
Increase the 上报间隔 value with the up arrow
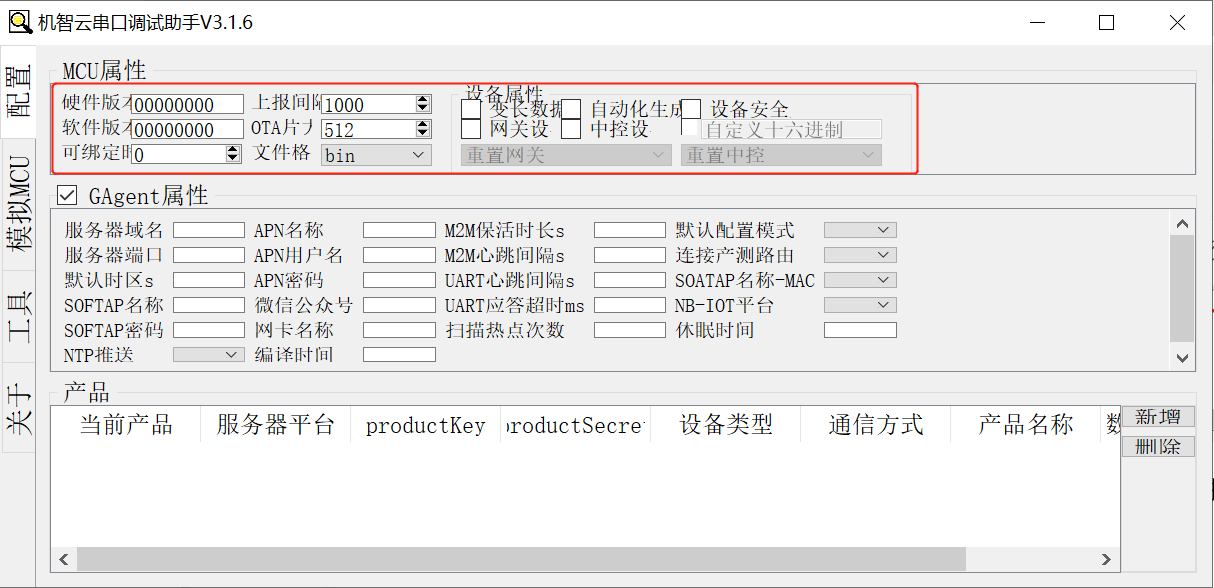423,100
